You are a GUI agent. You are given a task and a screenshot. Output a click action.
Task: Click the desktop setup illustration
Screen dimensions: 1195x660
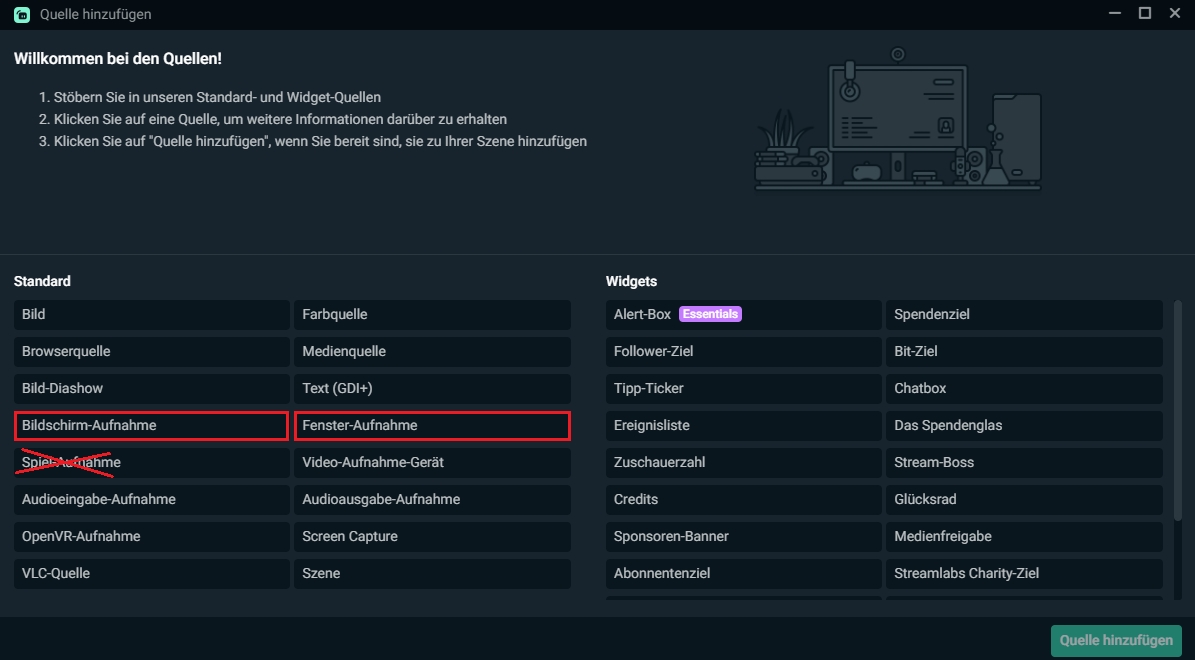pos(897,120)
